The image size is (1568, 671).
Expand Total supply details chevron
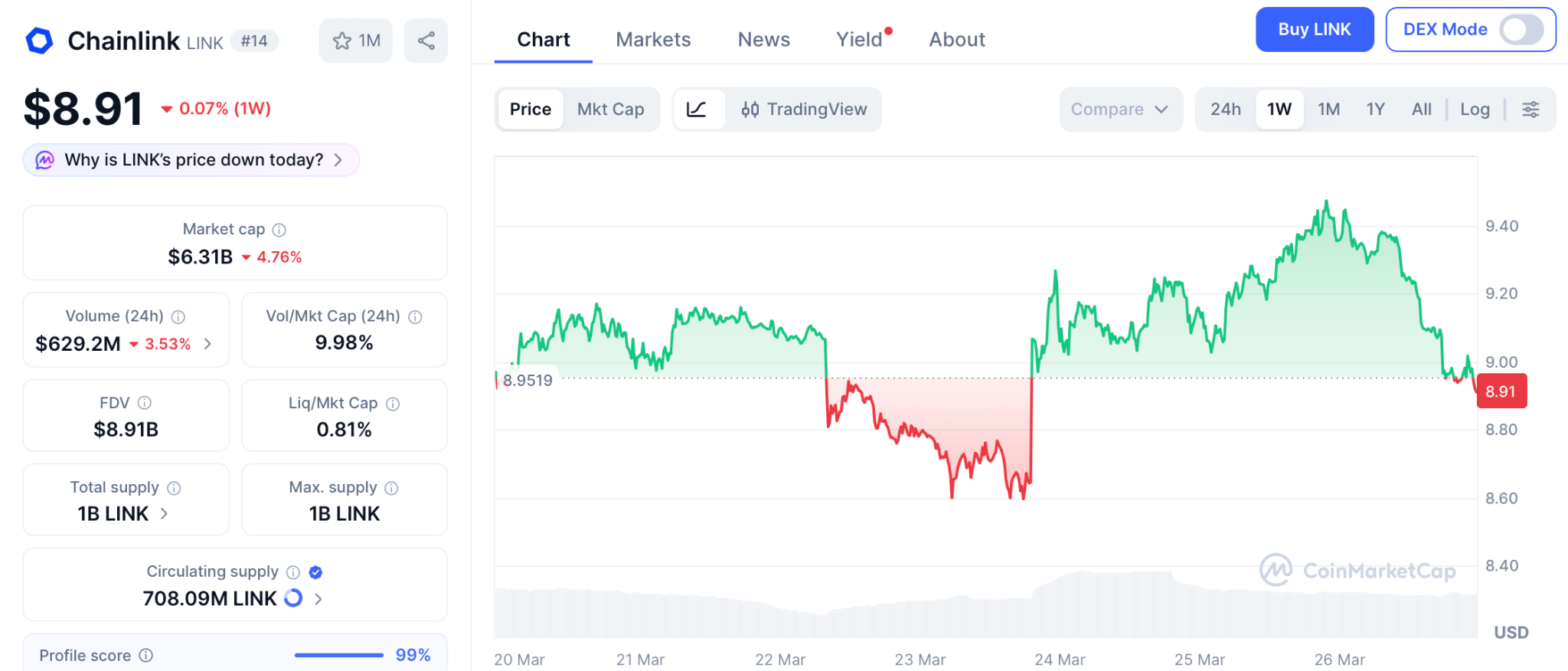coord(164,514)
